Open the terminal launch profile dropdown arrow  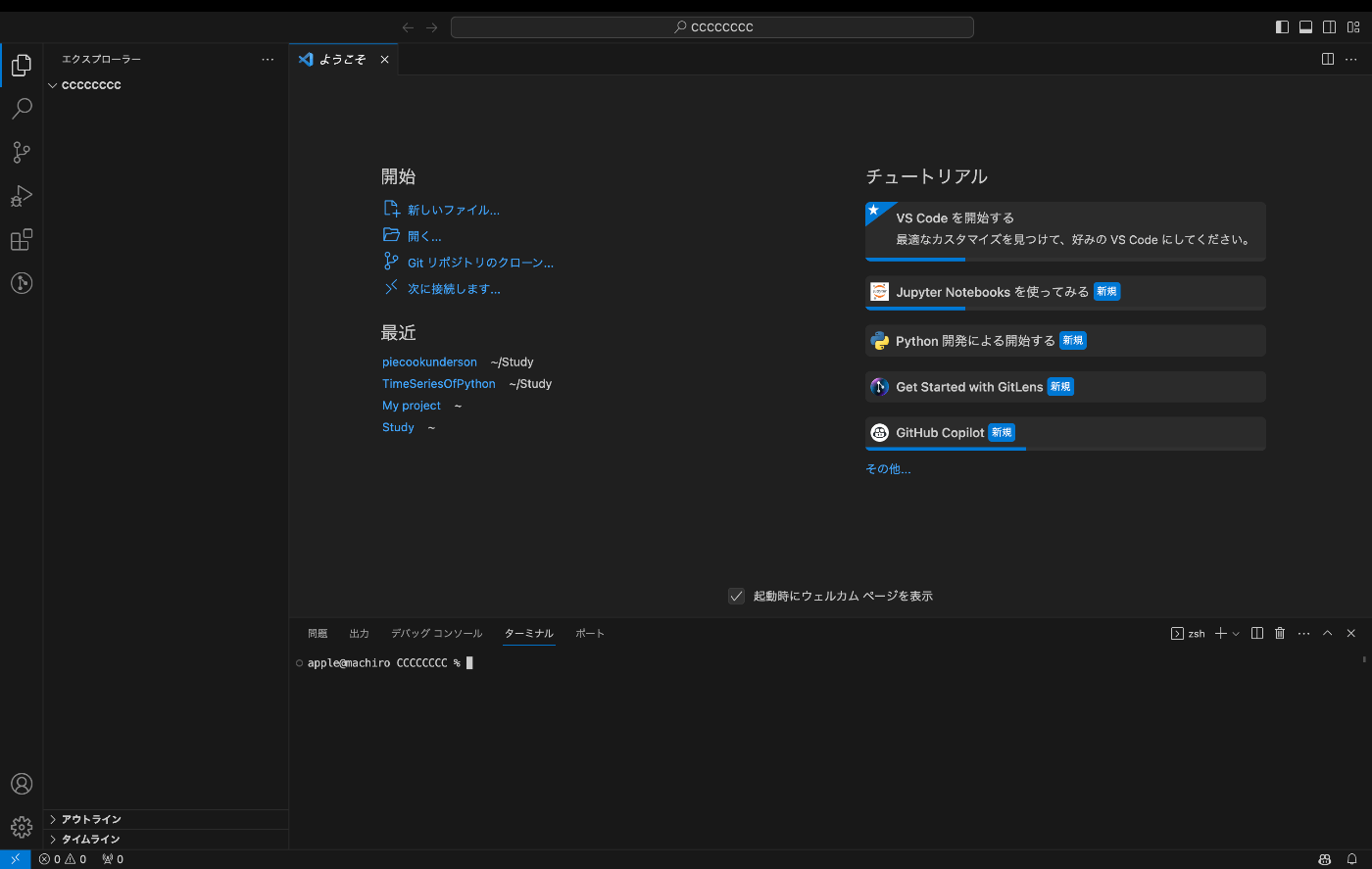click(1236, 634)
